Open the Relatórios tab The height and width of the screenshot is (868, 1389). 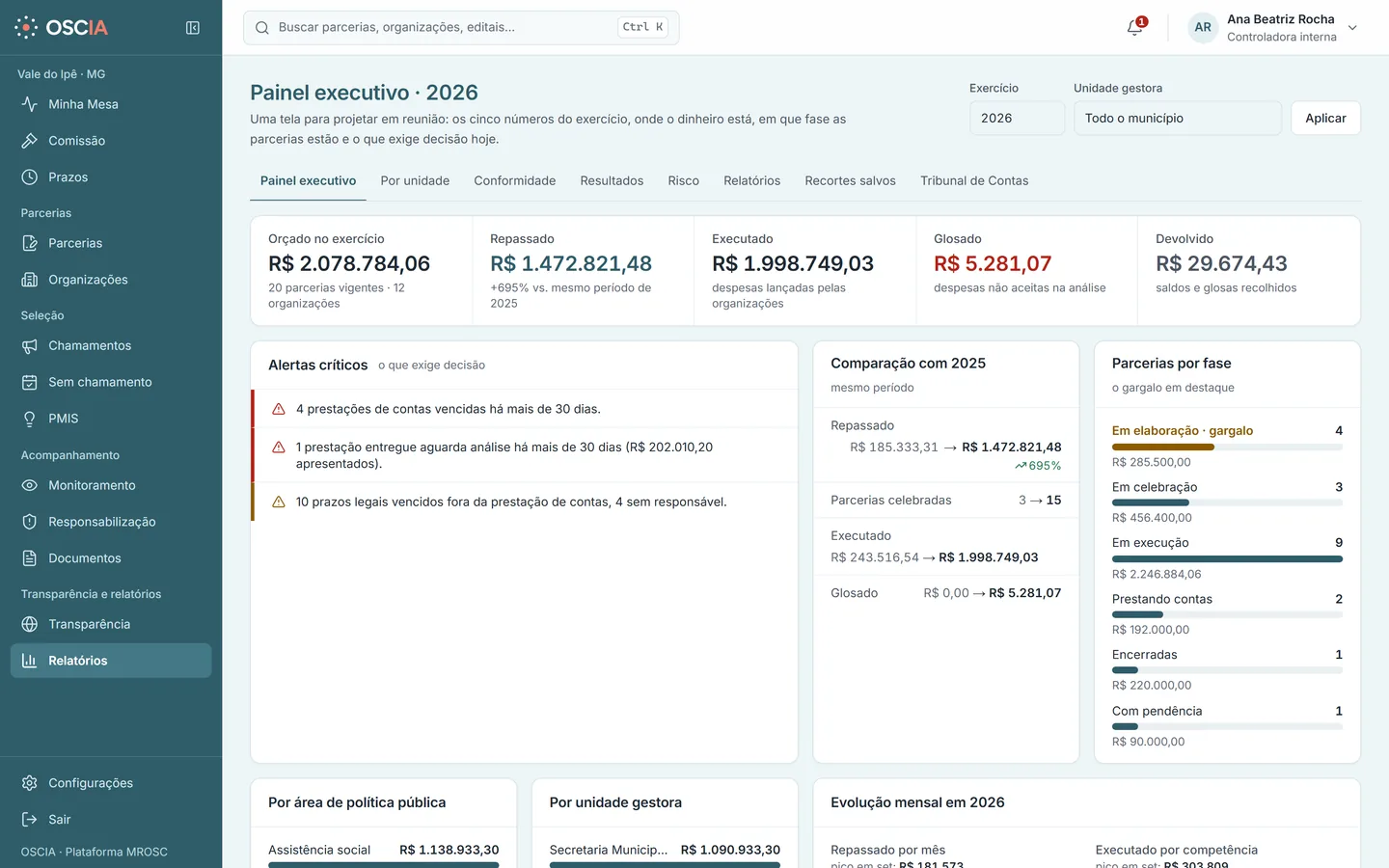(752, 180)
